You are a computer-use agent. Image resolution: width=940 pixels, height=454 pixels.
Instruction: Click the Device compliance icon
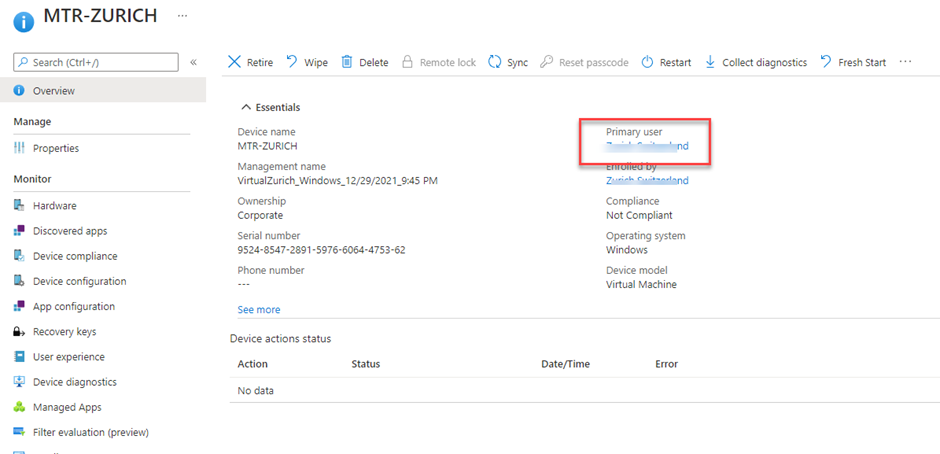19,256
